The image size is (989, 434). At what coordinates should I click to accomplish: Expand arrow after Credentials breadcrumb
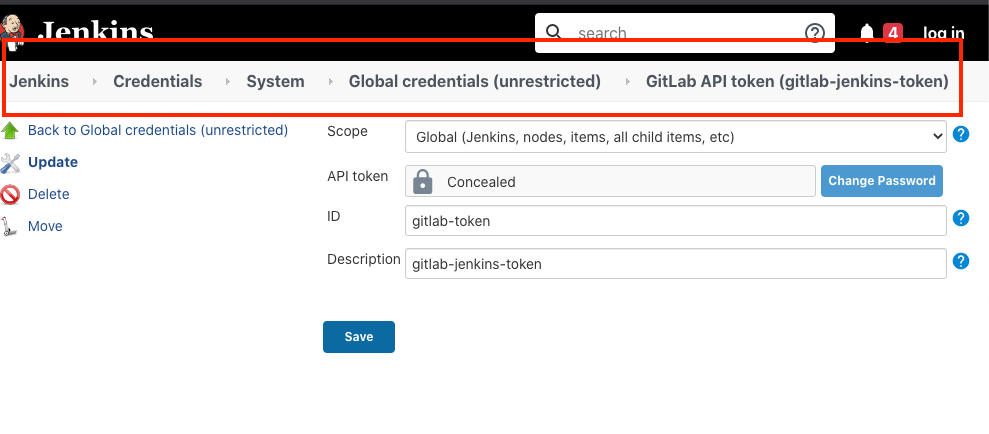pyautogui.click(x=228, y=82)
